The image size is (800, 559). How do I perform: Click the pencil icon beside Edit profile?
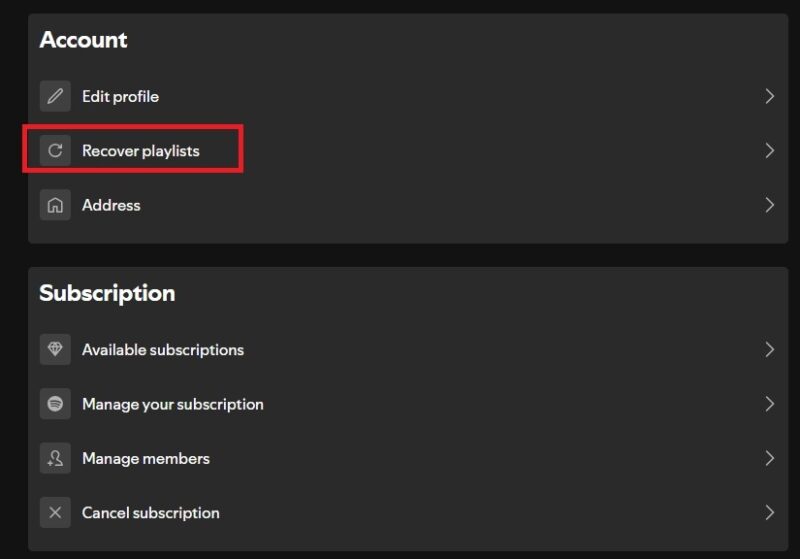[x=55, y=97]
